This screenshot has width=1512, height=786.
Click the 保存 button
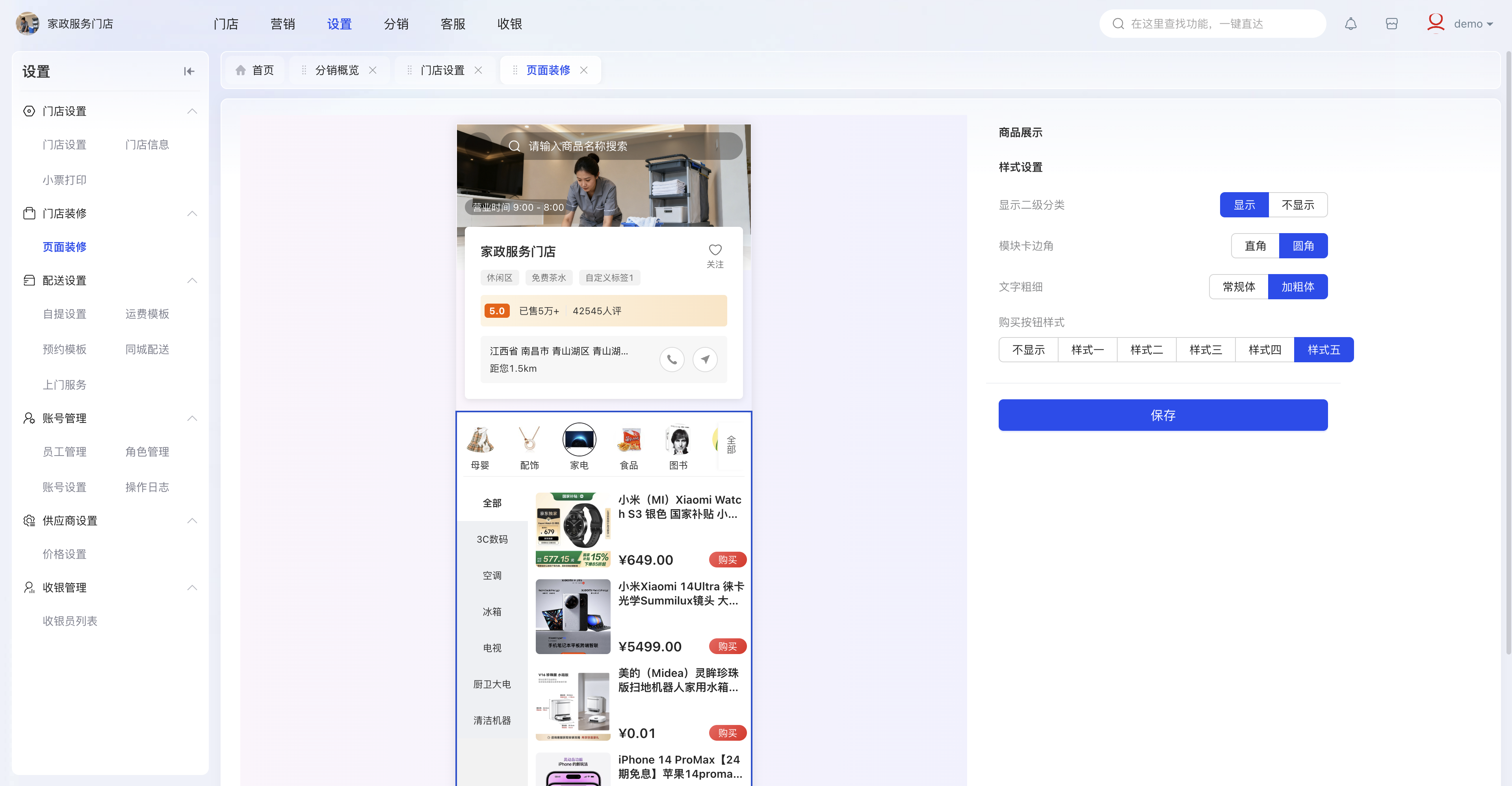tap(1162, 415)
